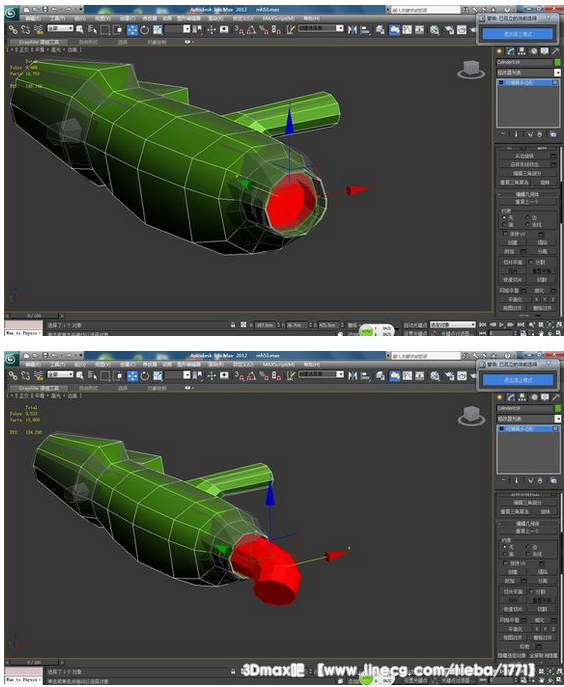
Task: Open 选定对象 key filter dropdown in upper screenshot
Action: click(x=453, y=325)
